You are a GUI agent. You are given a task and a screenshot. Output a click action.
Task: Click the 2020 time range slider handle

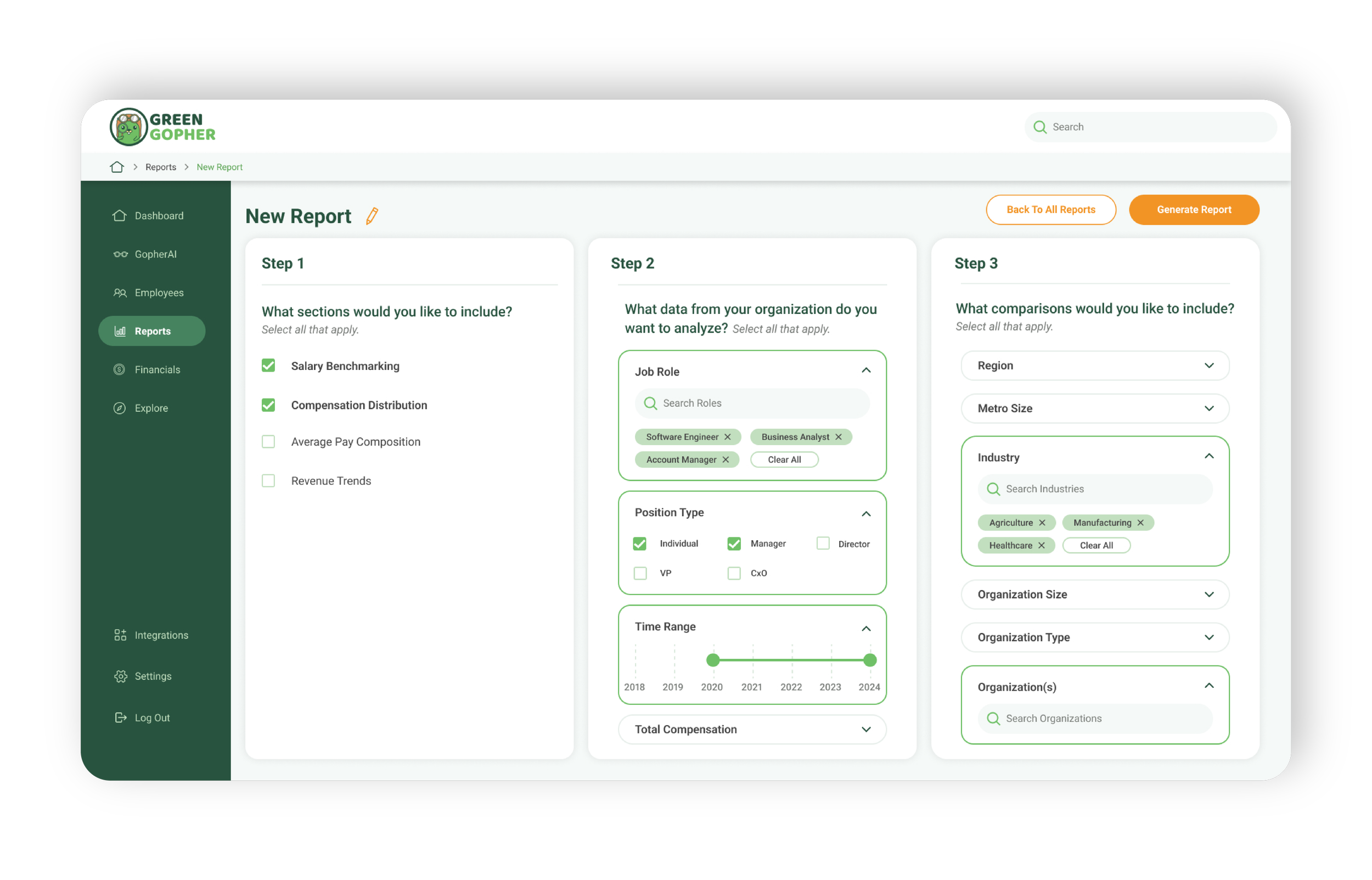coord(713,660)
